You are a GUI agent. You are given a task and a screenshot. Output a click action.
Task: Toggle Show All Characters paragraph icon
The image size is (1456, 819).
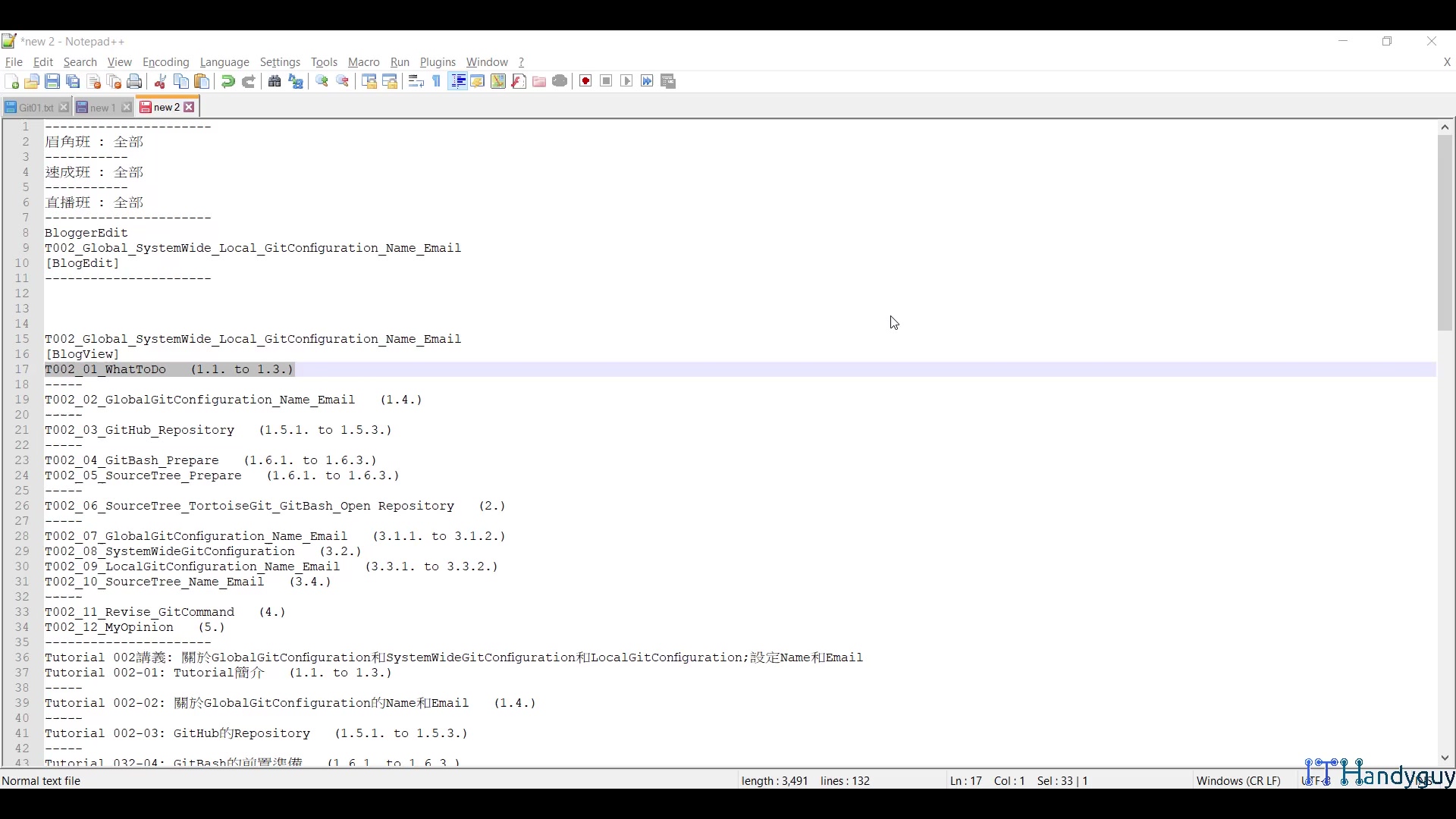click(435, 81)
